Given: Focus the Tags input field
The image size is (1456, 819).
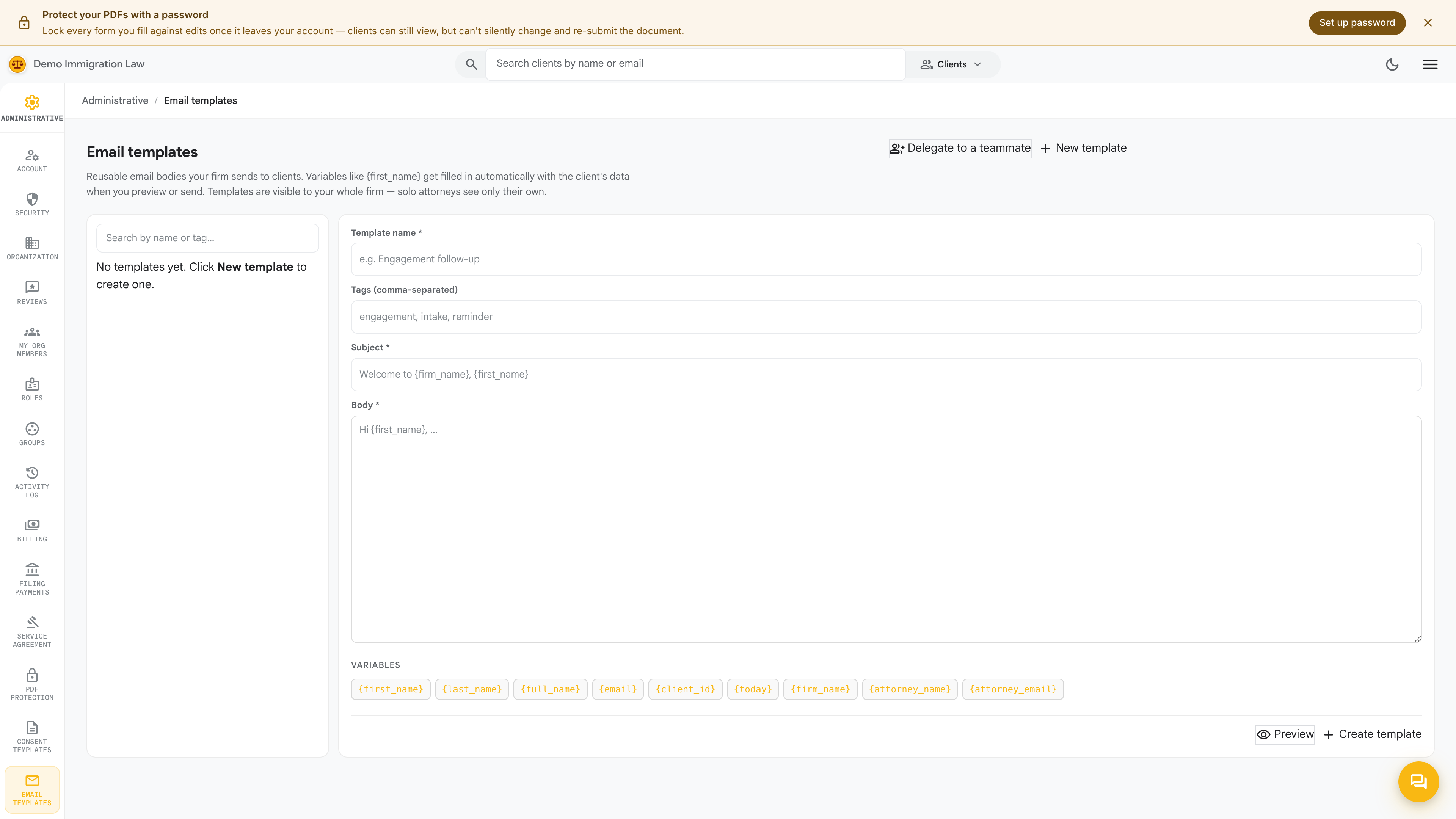Looking at the screenshot, I should pos(886,317).
